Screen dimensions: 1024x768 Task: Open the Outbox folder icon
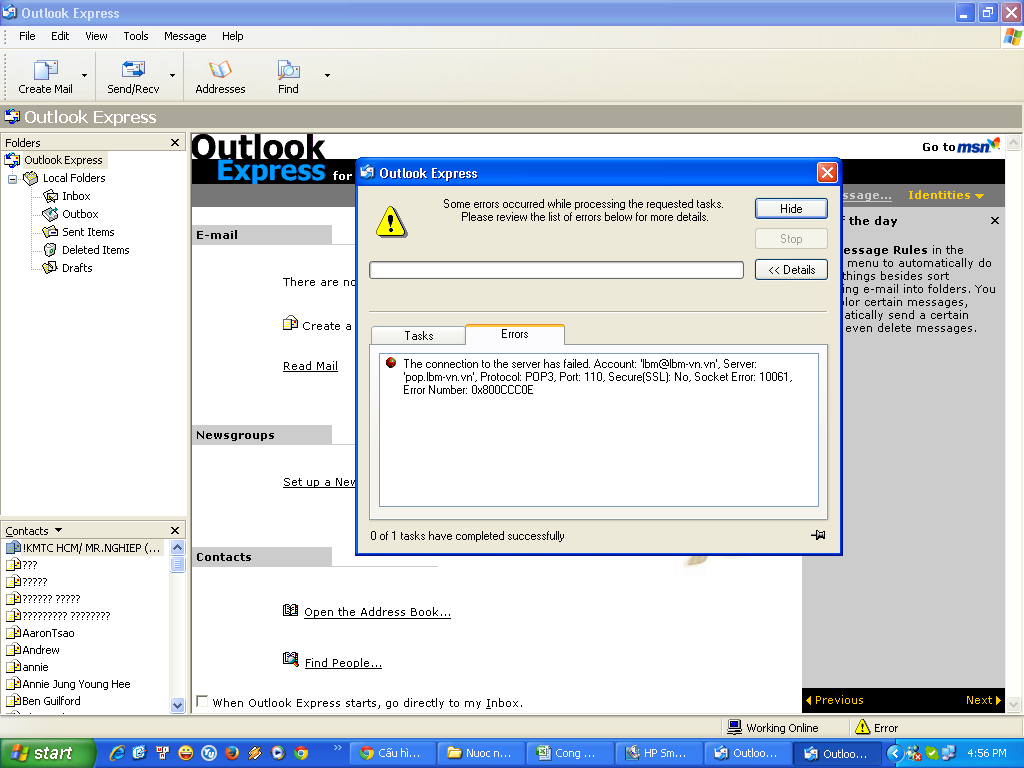pyautogui.click(x=50, y=214)
